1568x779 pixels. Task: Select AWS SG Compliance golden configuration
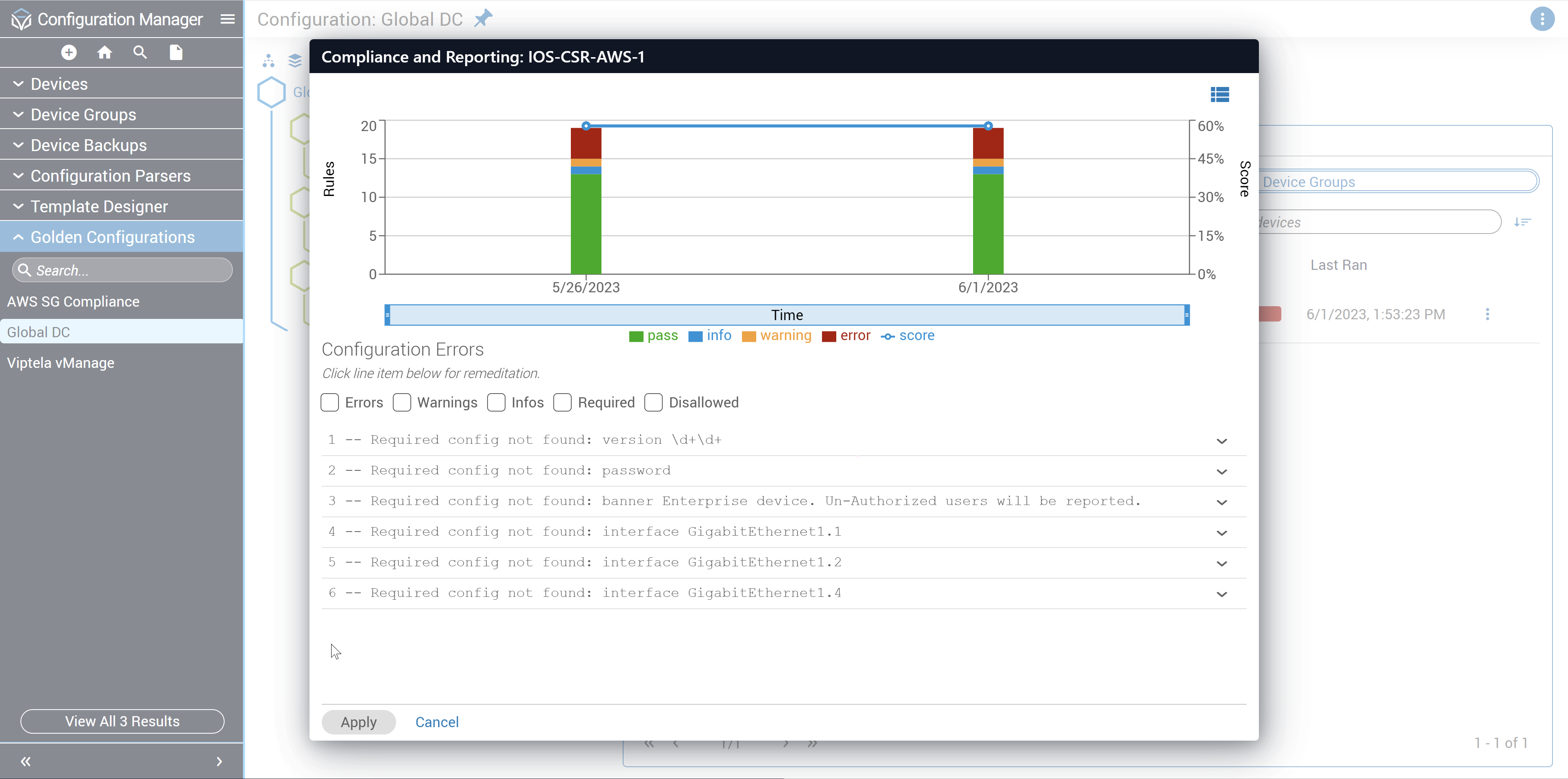coord(73,301)
